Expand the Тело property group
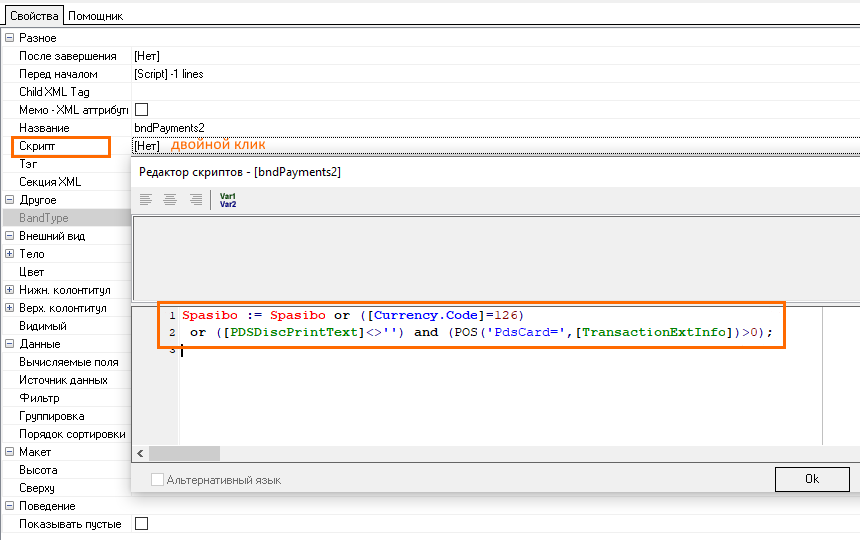Screen dimensions: 860x540 point(9,254)
